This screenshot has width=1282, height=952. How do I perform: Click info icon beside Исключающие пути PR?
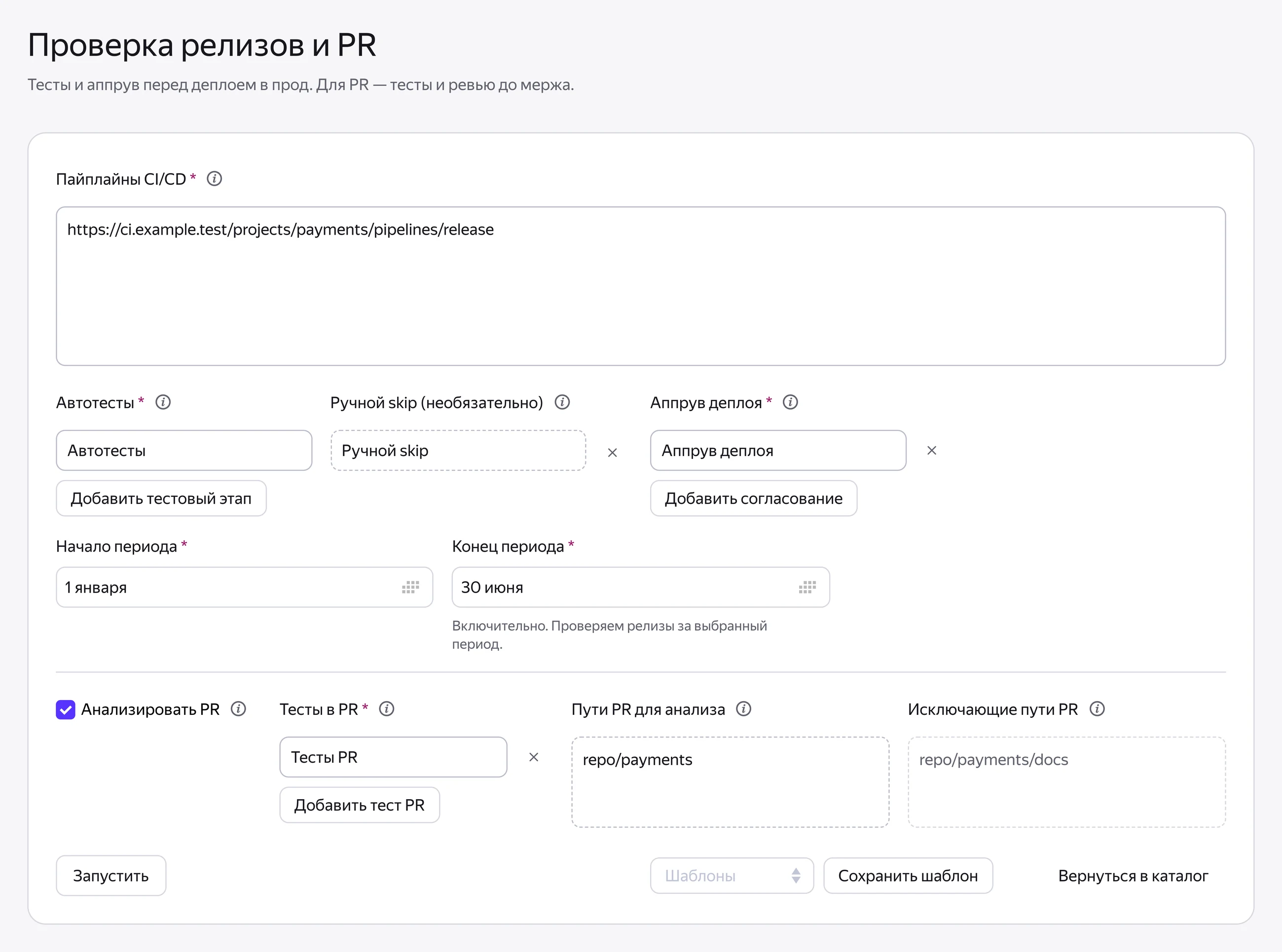tap(1097, 709)
